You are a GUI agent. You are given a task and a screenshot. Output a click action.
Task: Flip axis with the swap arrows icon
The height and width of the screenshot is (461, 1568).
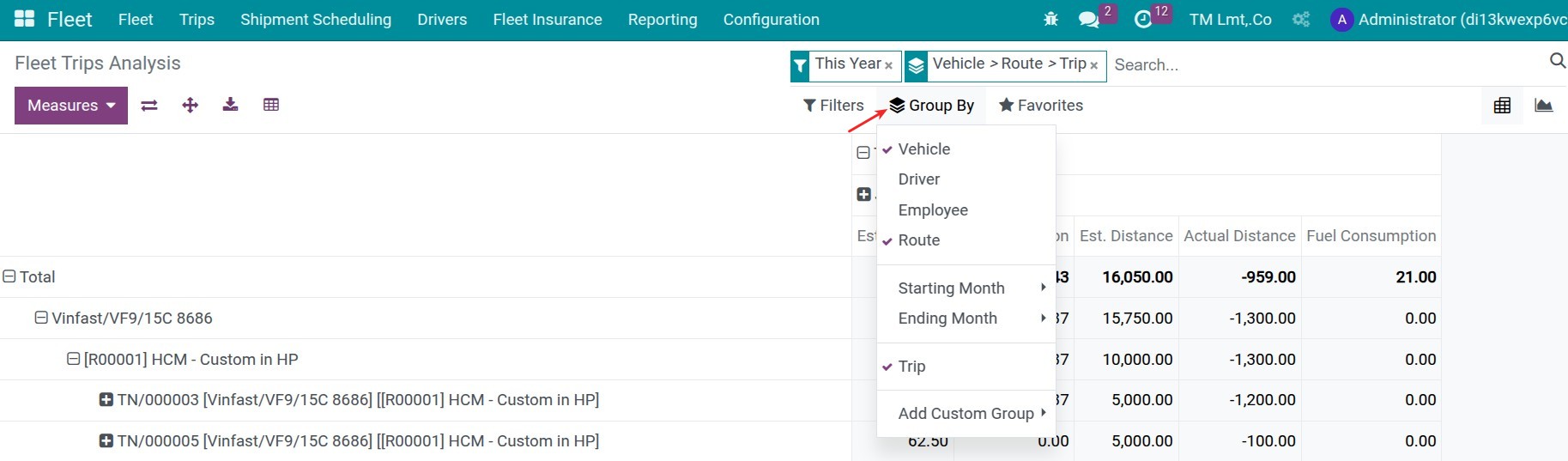149,105
